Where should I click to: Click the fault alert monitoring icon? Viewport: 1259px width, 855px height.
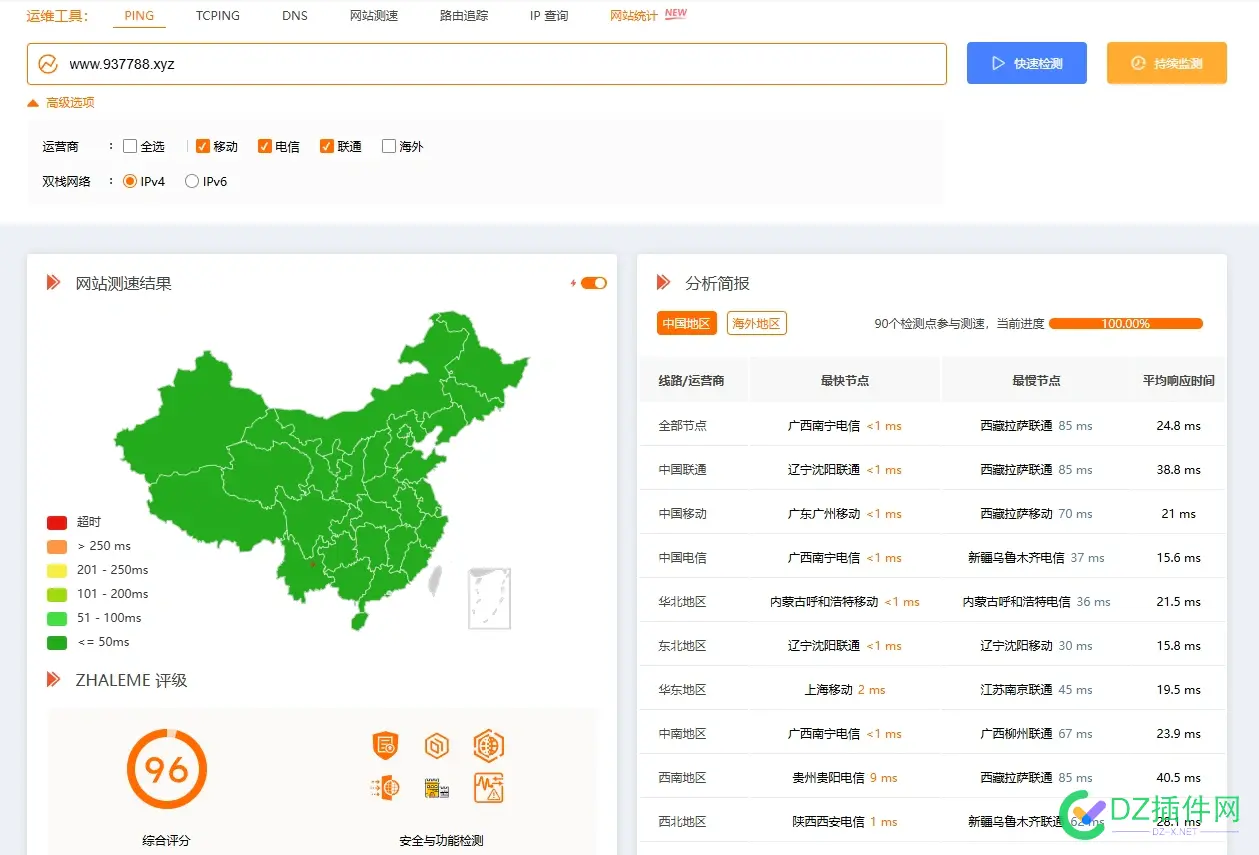click(489, 788)
